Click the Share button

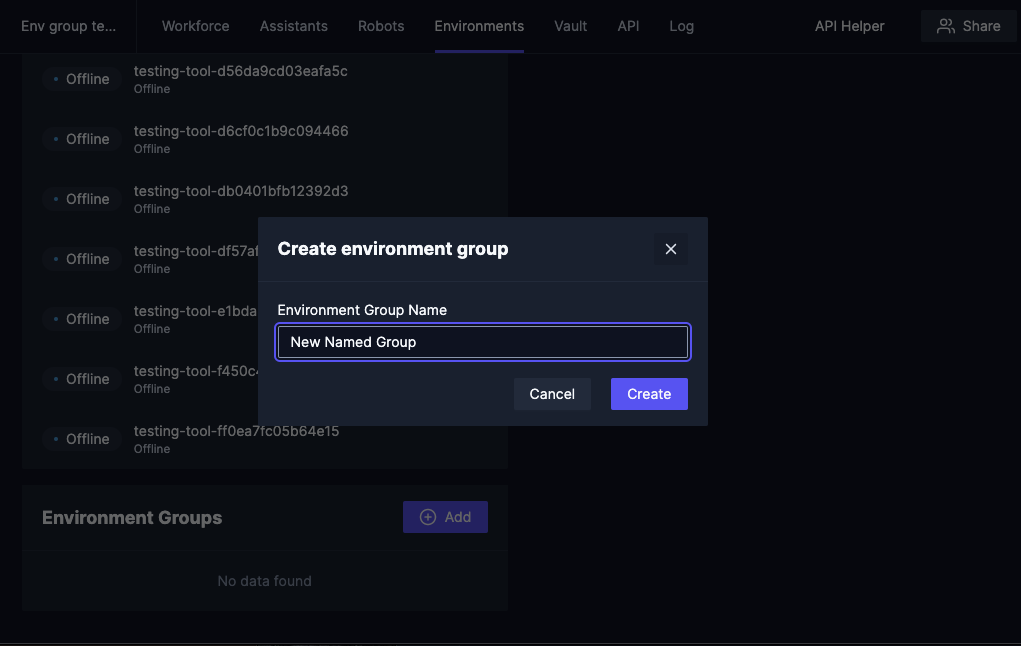[968, 26]
